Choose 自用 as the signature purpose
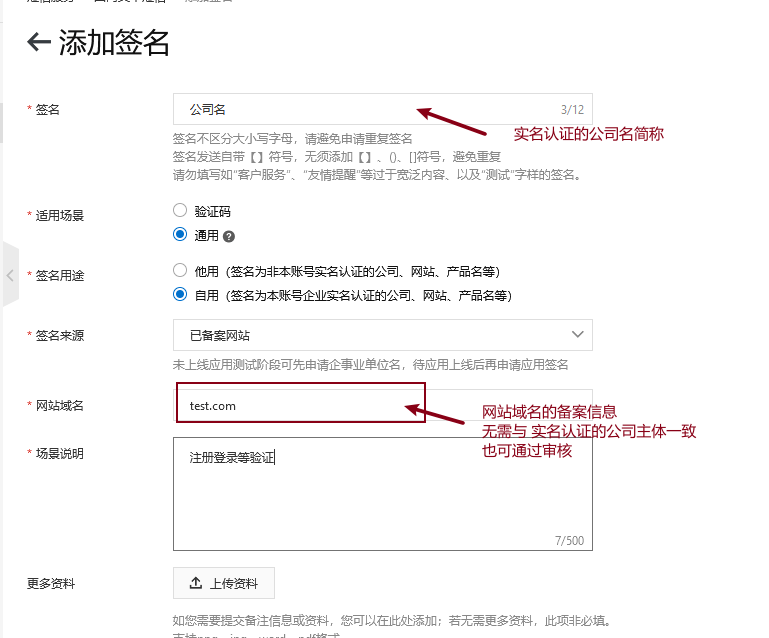Screen dimensions: 769x638 [180, 295]
